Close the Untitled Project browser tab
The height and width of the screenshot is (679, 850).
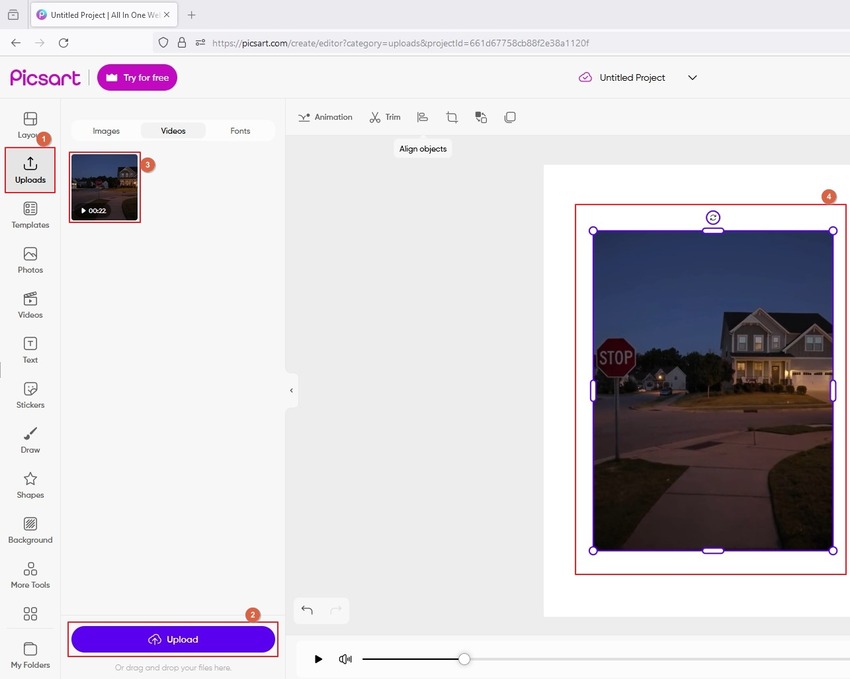pyautogui.click(x=166, y=15)
